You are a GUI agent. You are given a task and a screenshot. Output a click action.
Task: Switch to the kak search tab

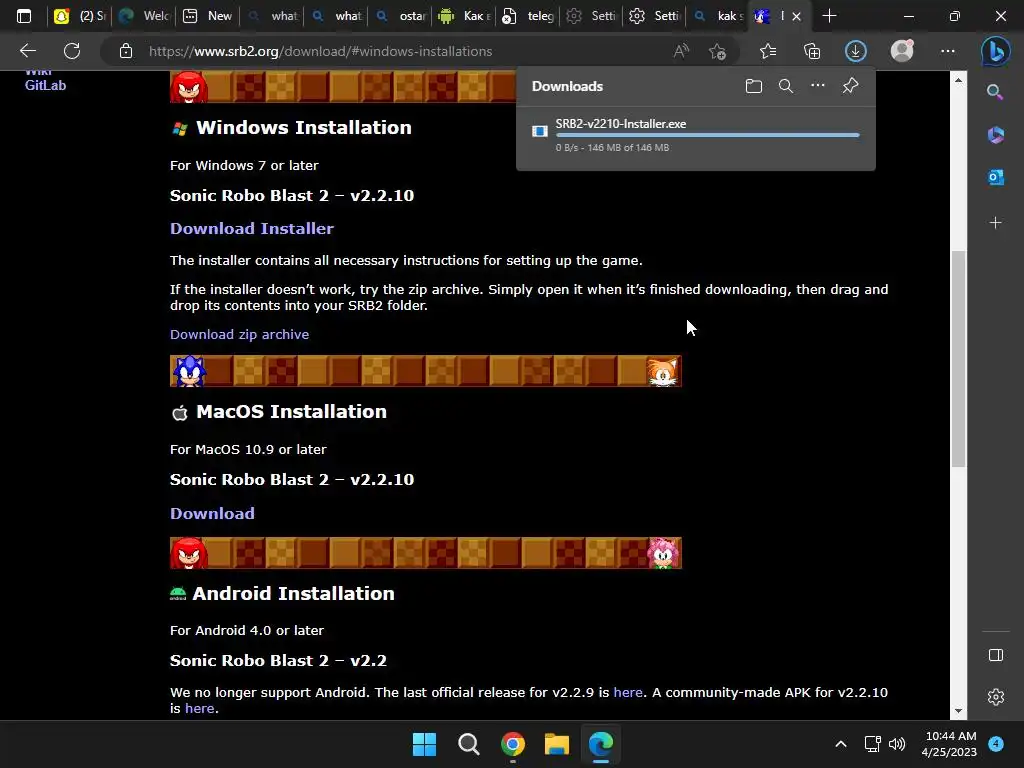pos(718,16)
